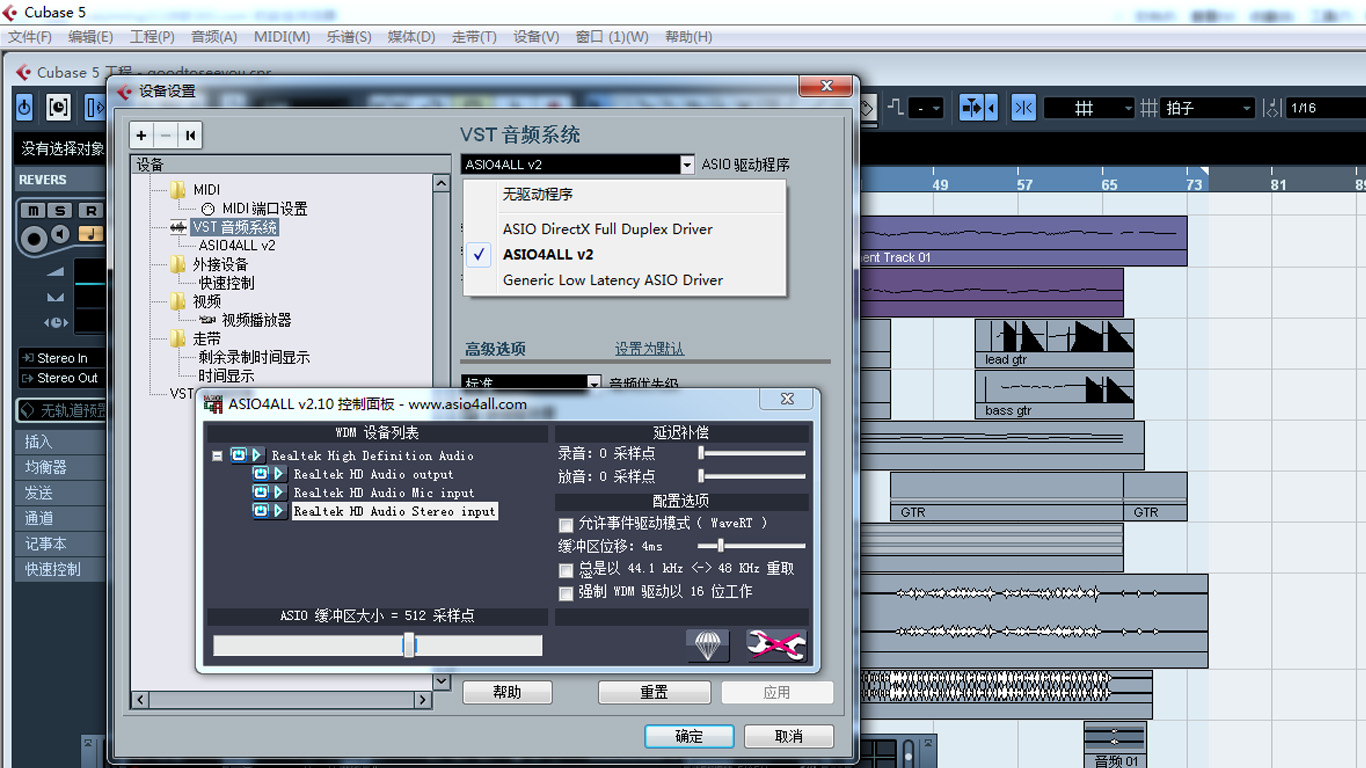The image size is (1366, 768).
Task: Click the 取消 button in Device Setup
Action: point(789,736)
